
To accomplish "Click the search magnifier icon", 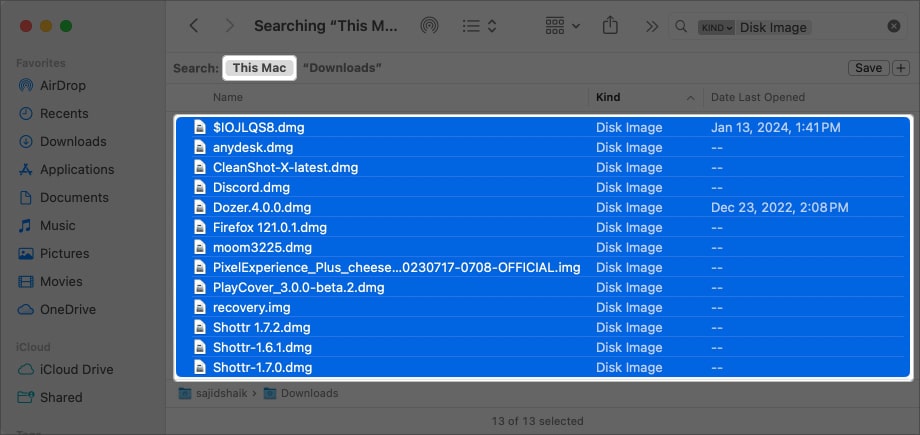I will click(x=681, y=26).
